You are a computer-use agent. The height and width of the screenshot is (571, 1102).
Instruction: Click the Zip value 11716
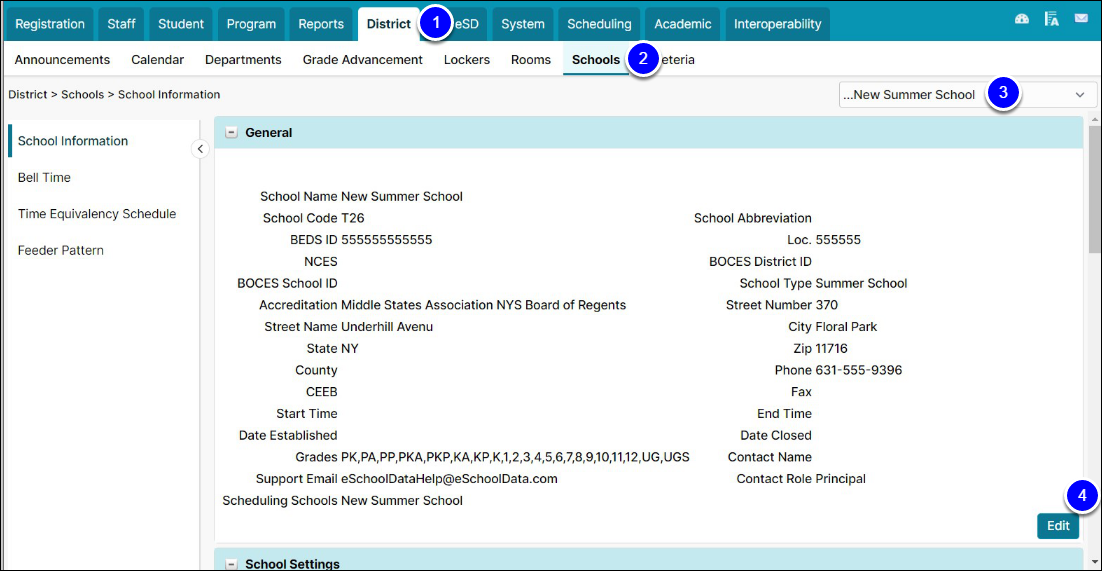831,349
